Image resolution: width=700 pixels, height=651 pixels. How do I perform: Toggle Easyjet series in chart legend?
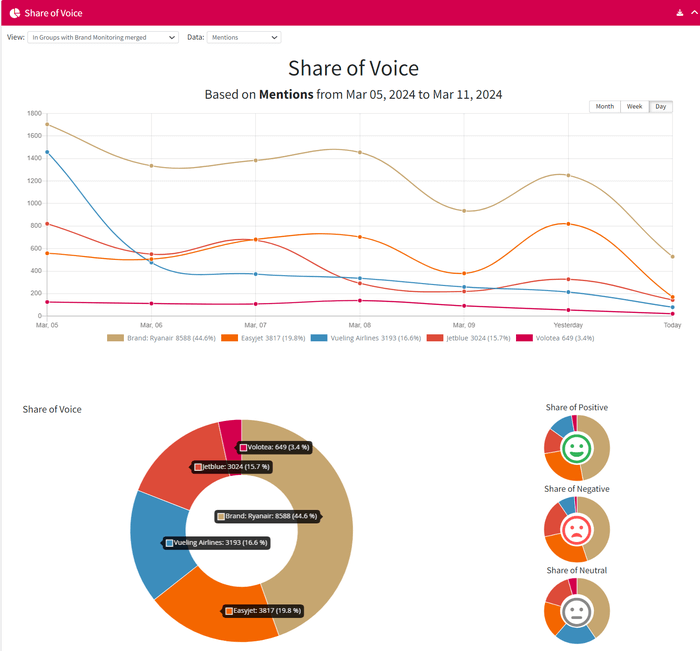tap(263, 338)
